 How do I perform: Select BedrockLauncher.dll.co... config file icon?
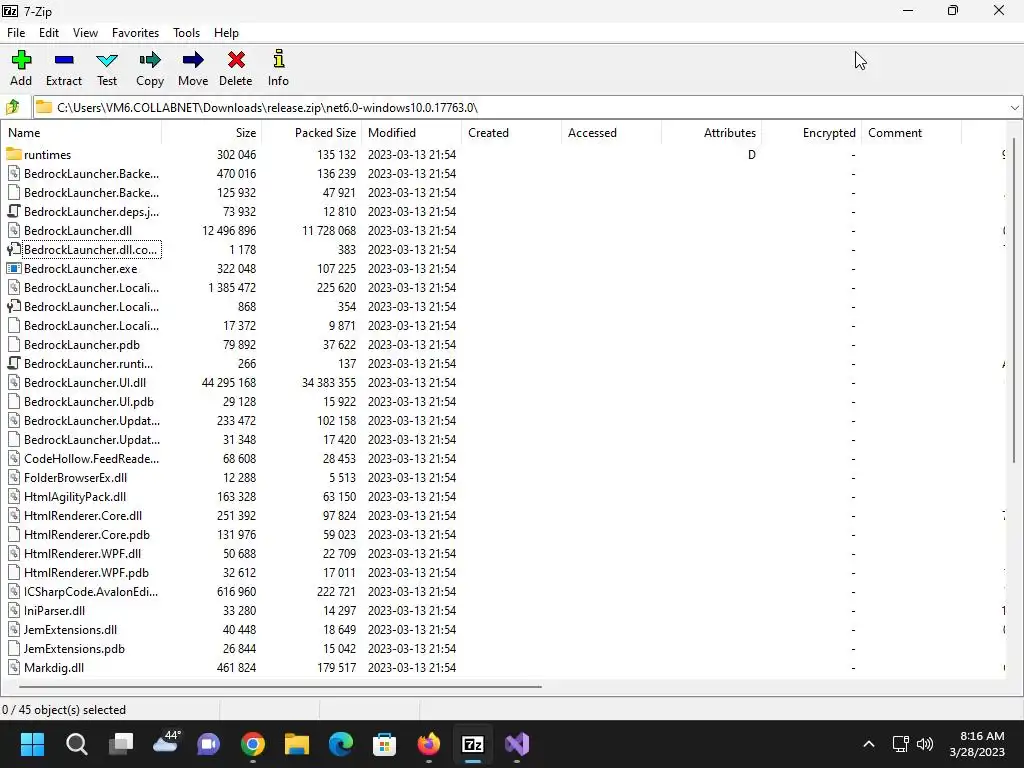[x=14, y=249]
